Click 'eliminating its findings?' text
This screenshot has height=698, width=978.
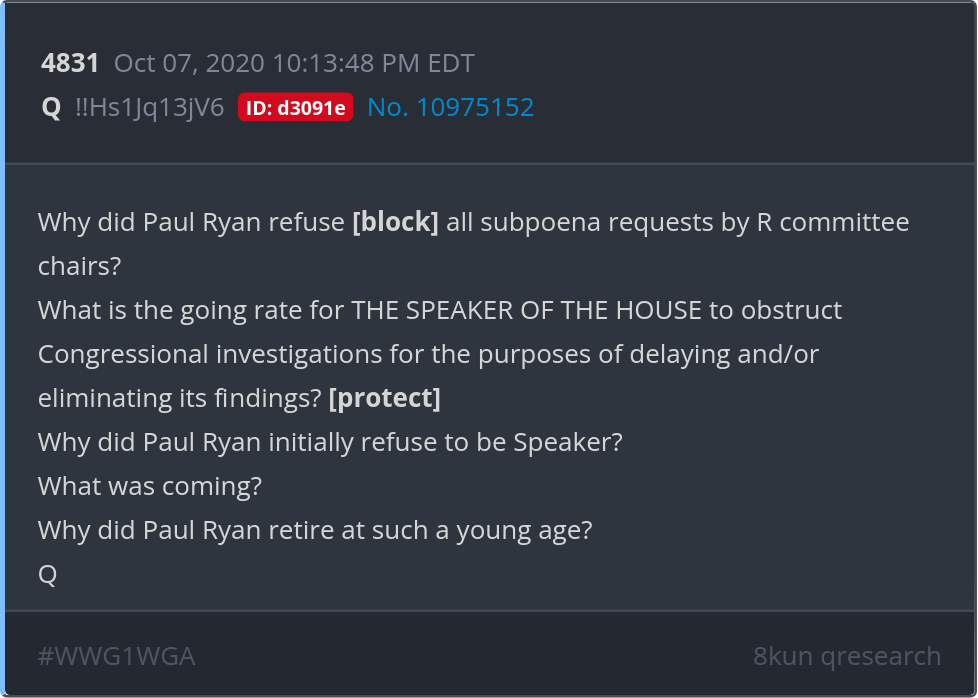(180, 398)
